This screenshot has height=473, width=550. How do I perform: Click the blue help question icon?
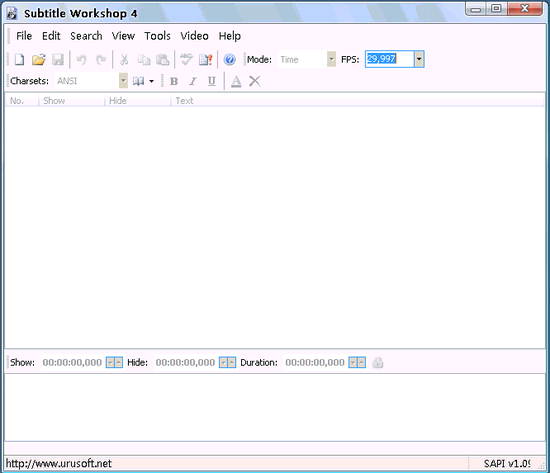click(x=229, y=60)
